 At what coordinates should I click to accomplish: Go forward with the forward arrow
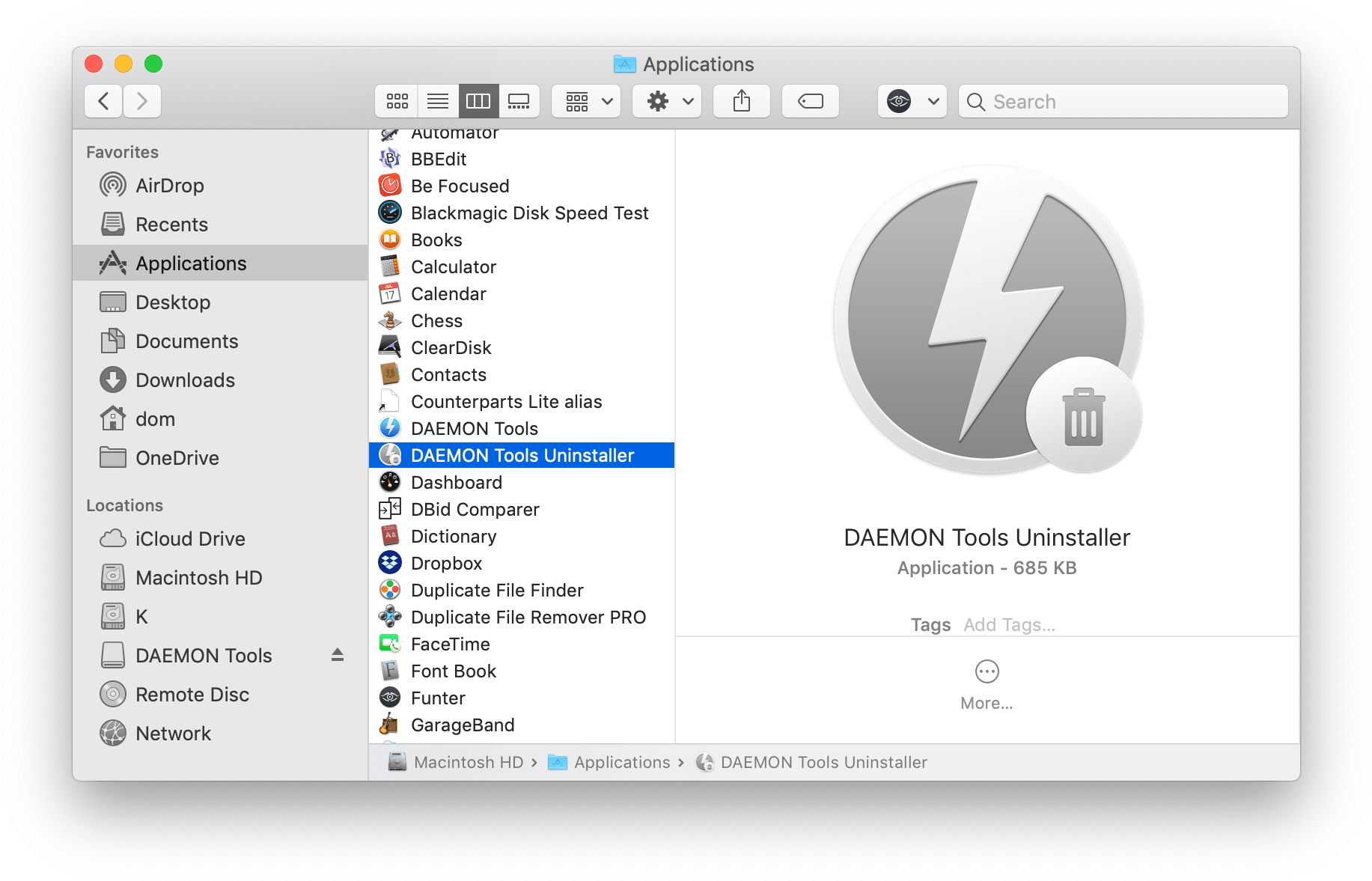coord(142,101)
